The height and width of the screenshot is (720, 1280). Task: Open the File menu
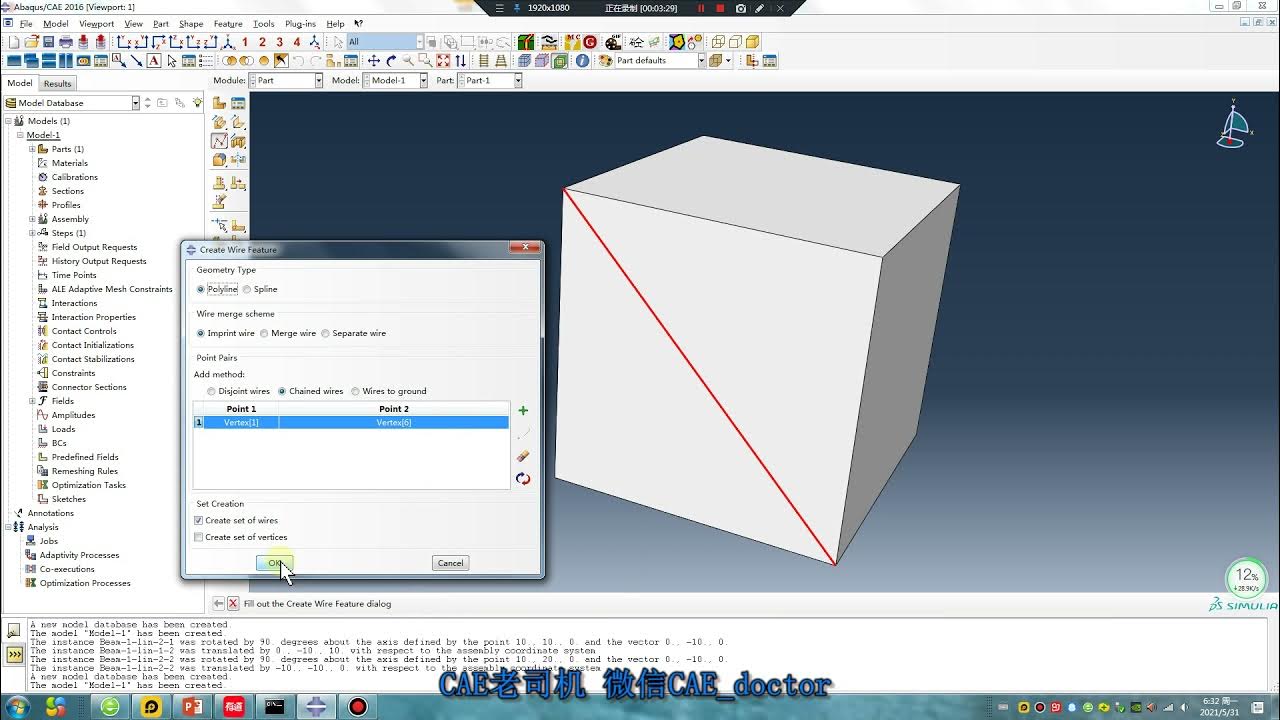26,23
